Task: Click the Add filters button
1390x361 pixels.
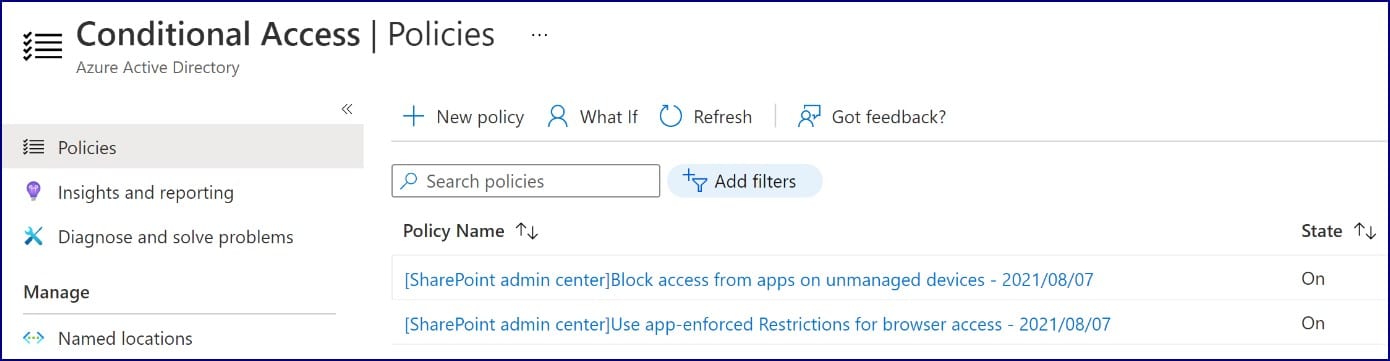Action: click(x=744, y=181)
